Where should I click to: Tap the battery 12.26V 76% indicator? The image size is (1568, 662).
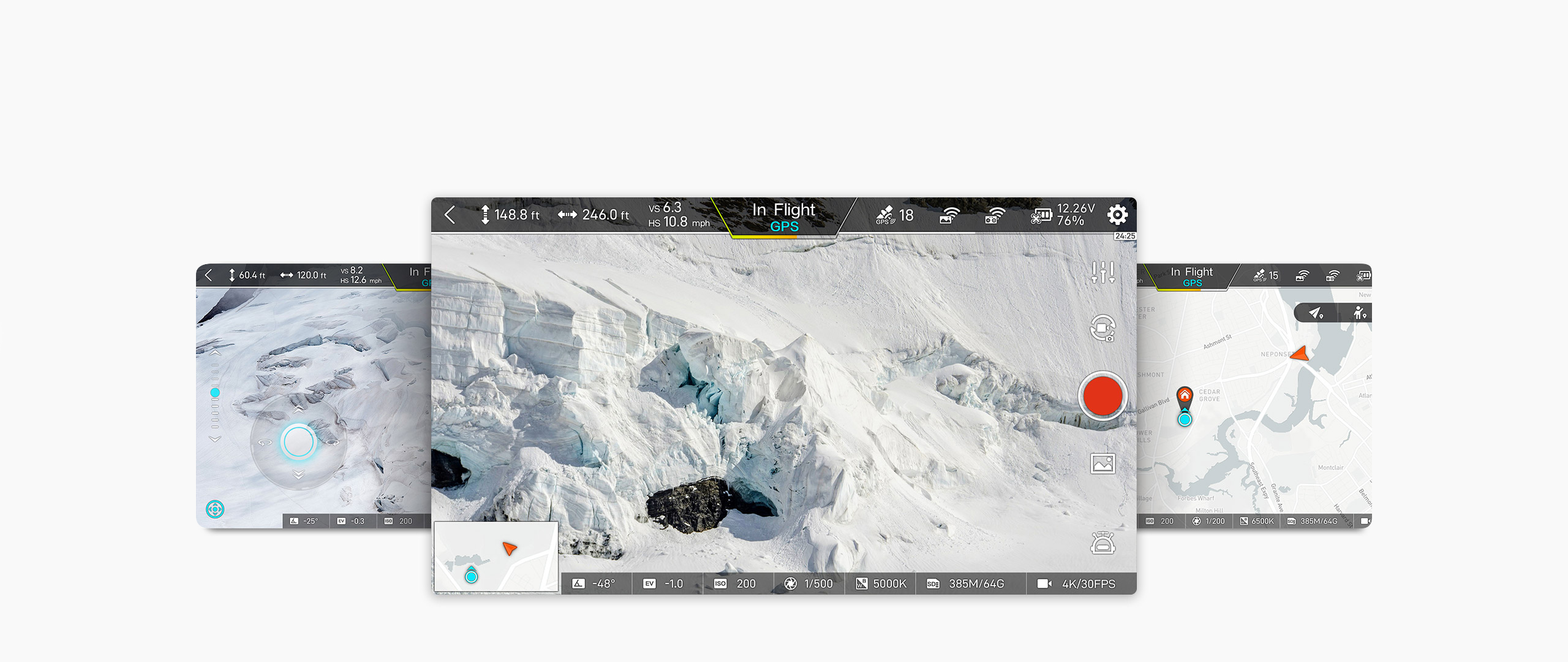1063,215
